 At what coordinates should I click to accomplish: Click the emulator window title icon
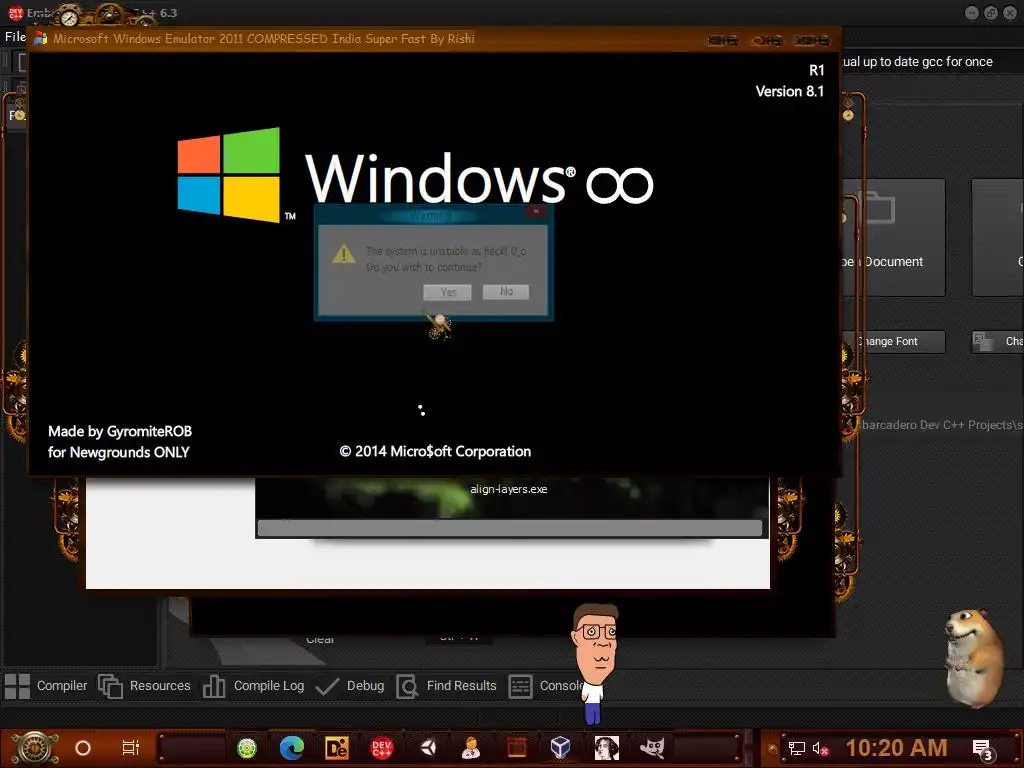click(x=40, y=39)
